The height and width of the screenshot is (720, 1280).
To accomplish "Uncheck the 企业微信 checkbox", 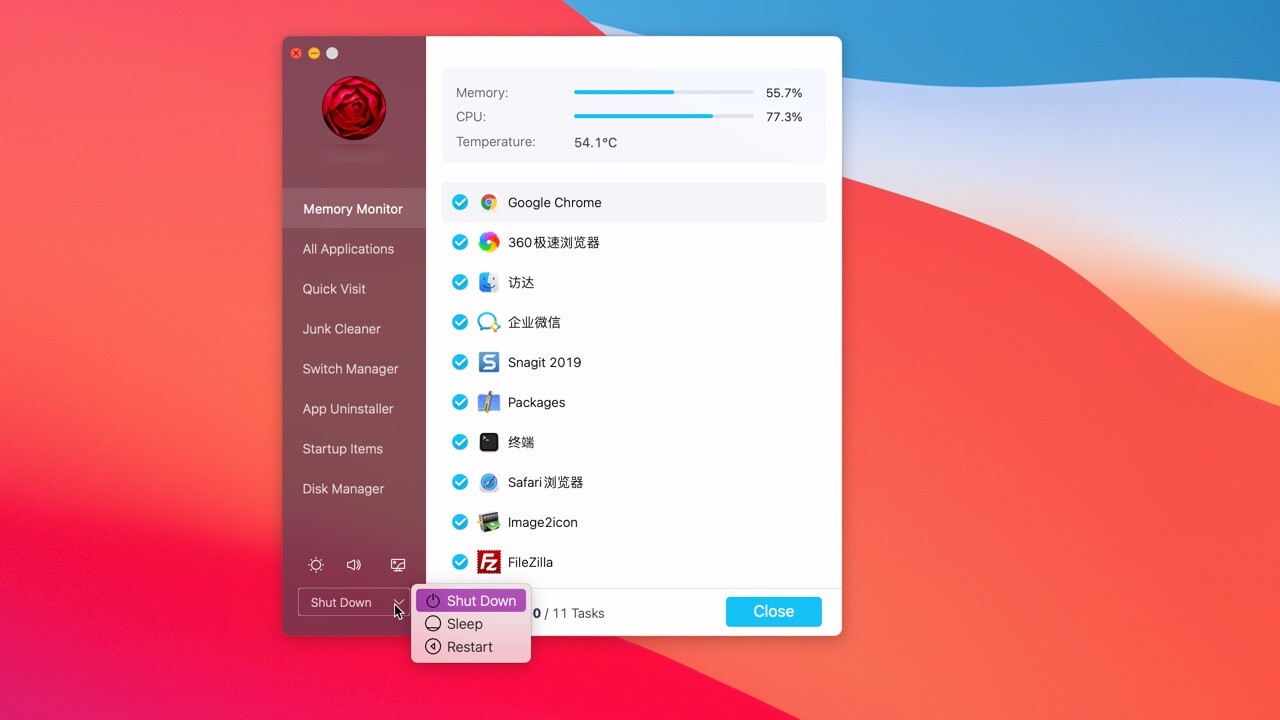I will 460,322.
